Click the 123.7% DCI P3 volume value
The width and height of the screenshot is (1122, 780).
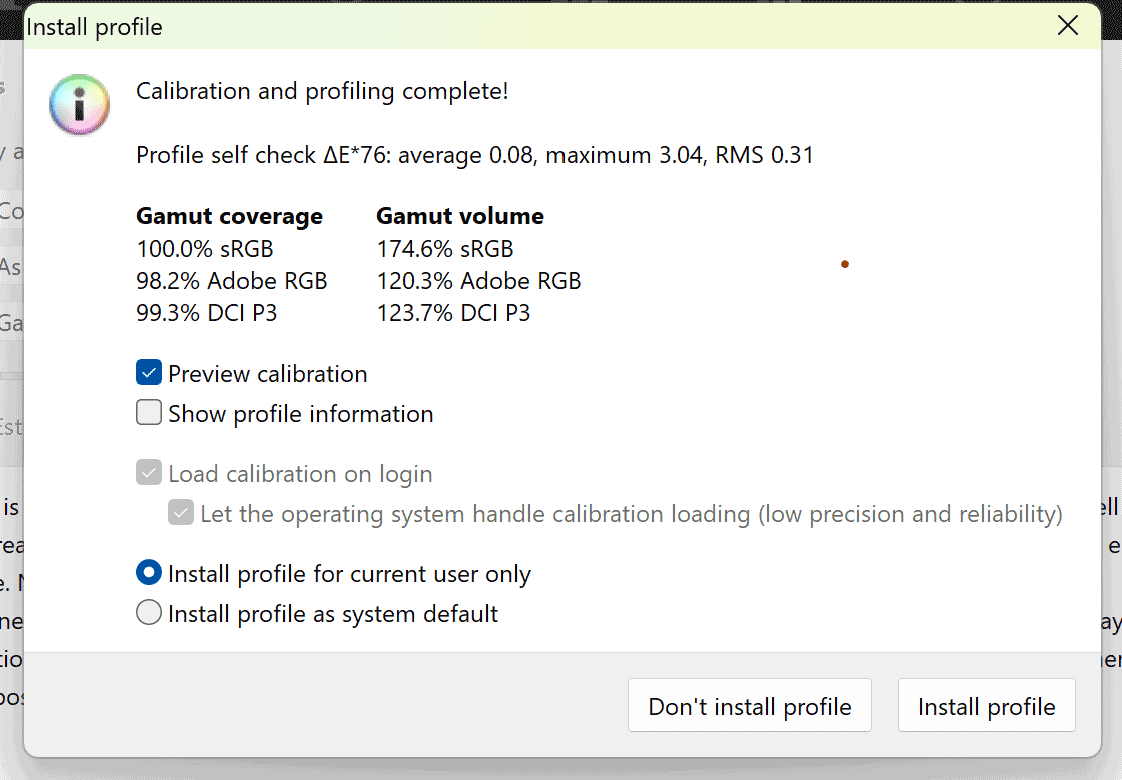[x=453, y=313]
